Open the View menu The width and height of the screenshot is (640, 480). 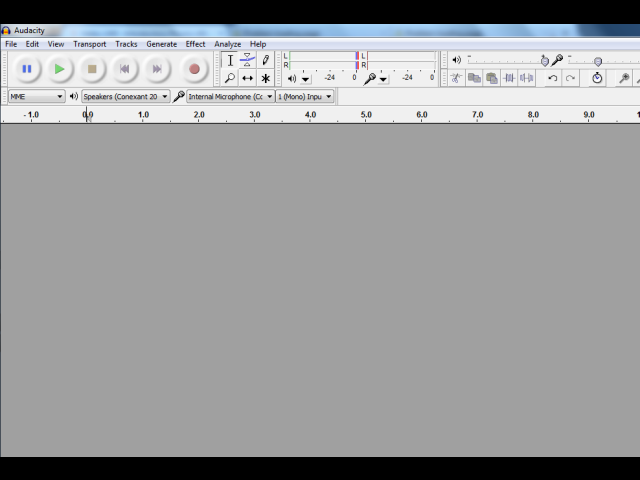point(56,44)
